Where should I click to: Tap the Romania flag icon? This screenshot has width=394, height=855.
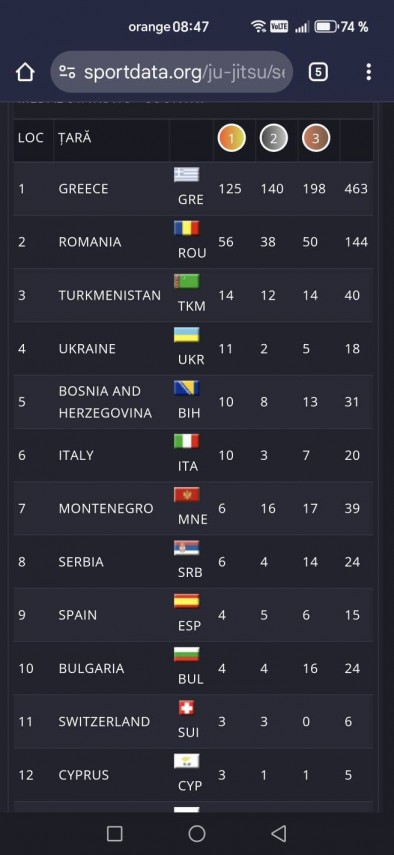point(186,228)
